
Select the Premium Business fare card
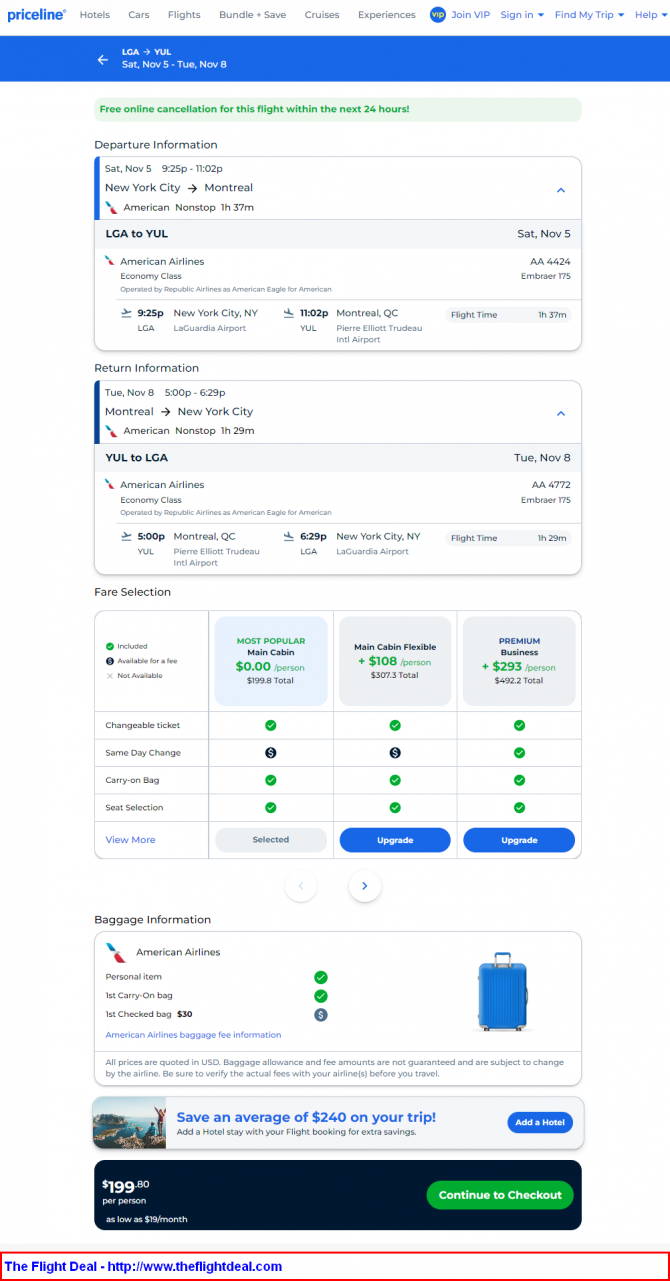(x=519, y=661)
